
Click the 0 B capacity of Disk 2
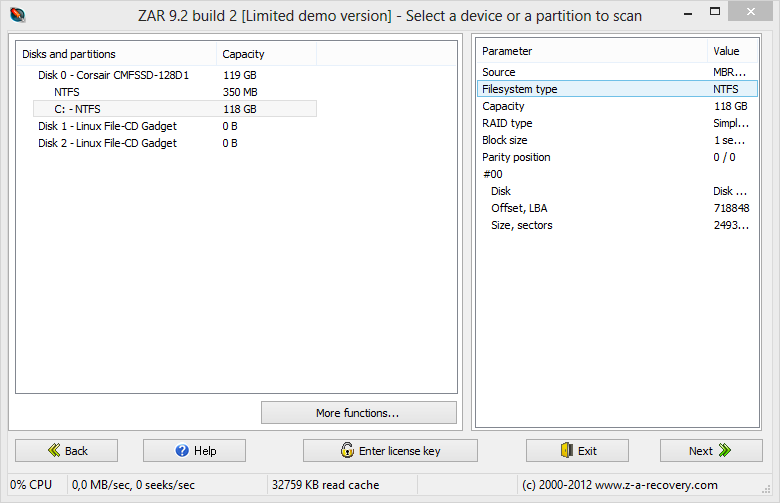(x=230, y=143)
